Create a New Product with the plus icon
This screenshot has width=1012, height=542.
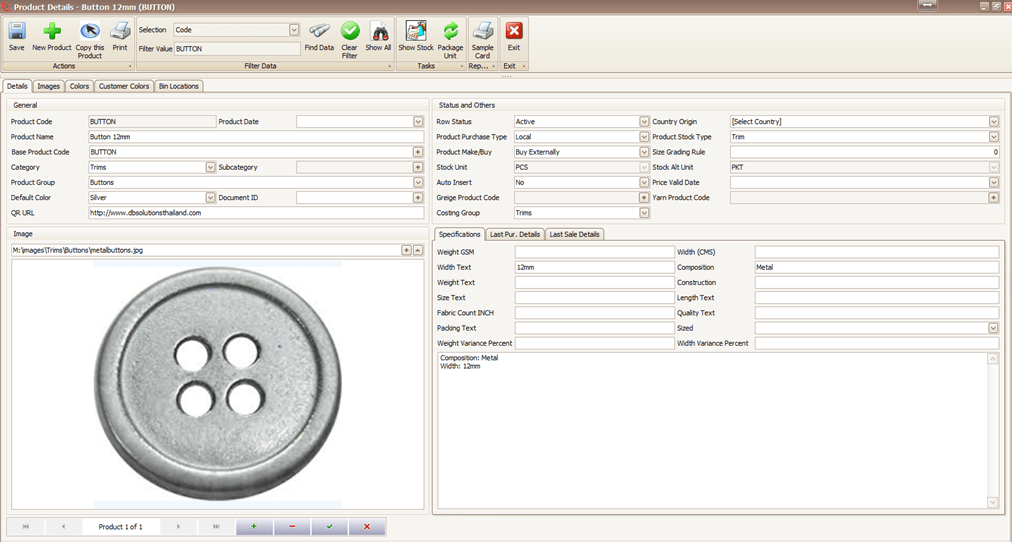[52, 31]
